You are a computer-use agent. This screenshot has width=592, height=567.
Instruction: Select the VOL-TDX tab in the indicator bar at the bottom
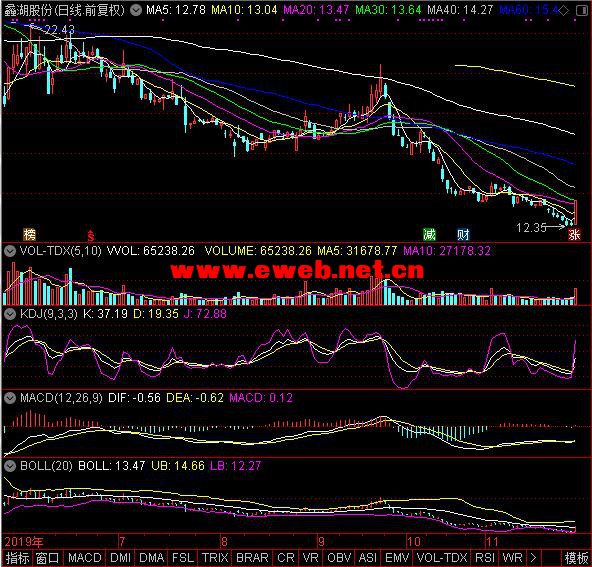442,558
